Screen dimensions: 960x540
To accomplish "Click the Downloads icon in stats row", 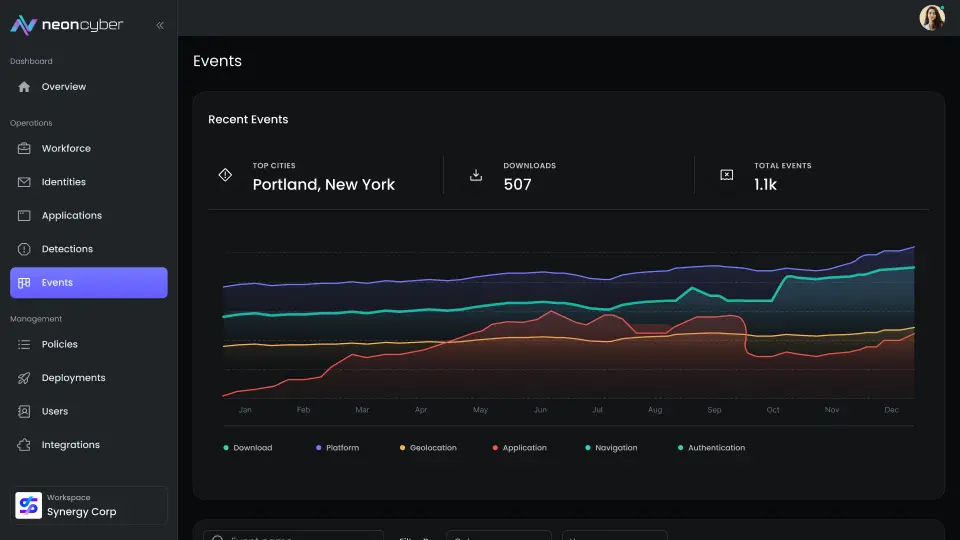I will click(476, 175).
